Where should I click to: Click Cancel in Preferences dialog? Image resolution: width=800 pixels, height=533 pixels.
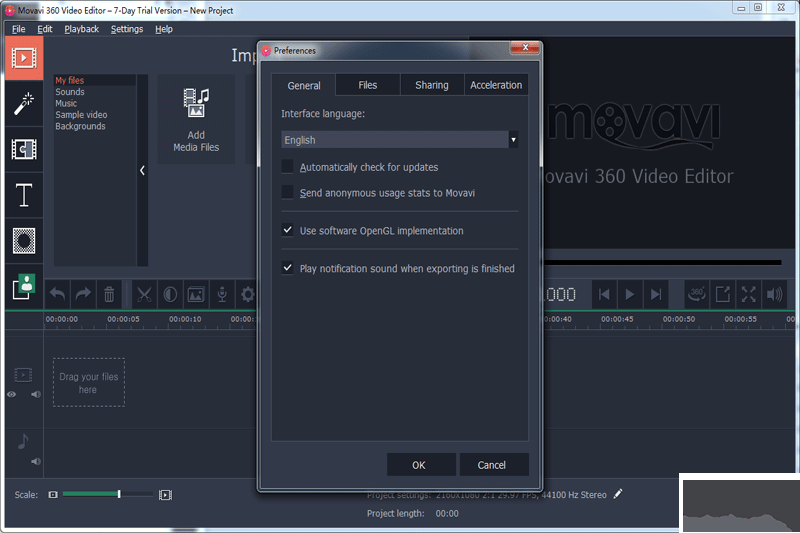[494, 465]
